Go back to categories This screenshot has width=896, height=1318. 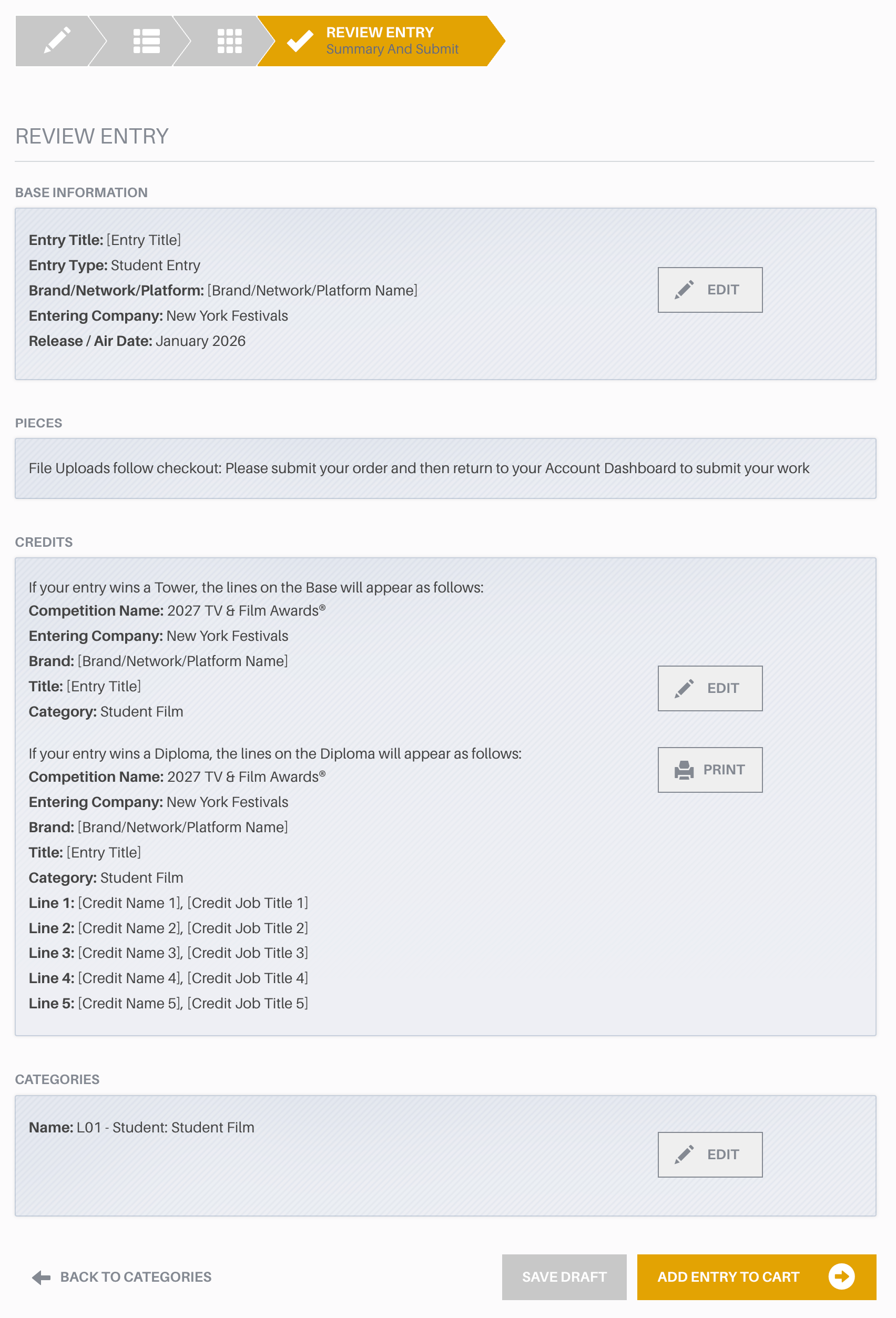[121, 1277]
